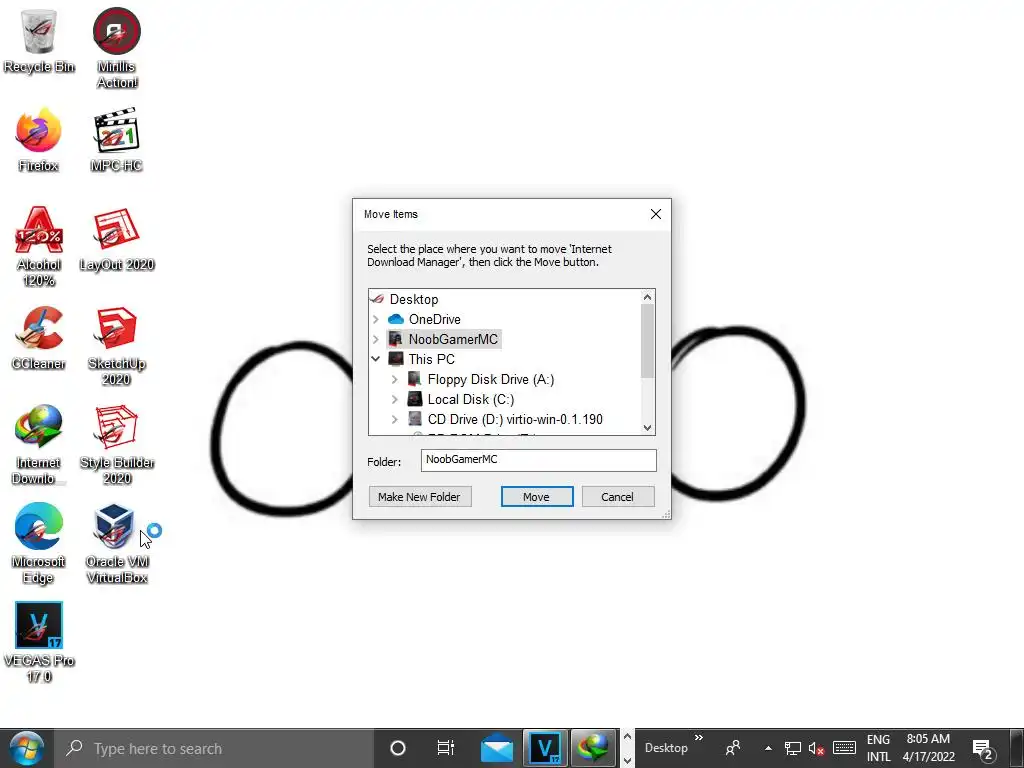Select NoobGamerMC in the folder tree
The height and width of the screenshot is (768, 1024).
click(x=453, y=340)
